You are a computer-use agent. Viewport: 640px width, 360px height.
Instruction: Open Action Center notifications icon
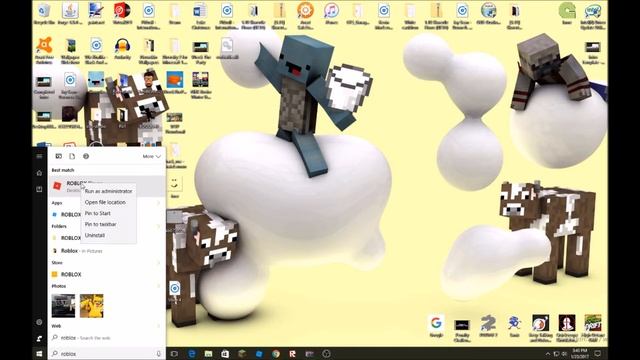point(598,353)
